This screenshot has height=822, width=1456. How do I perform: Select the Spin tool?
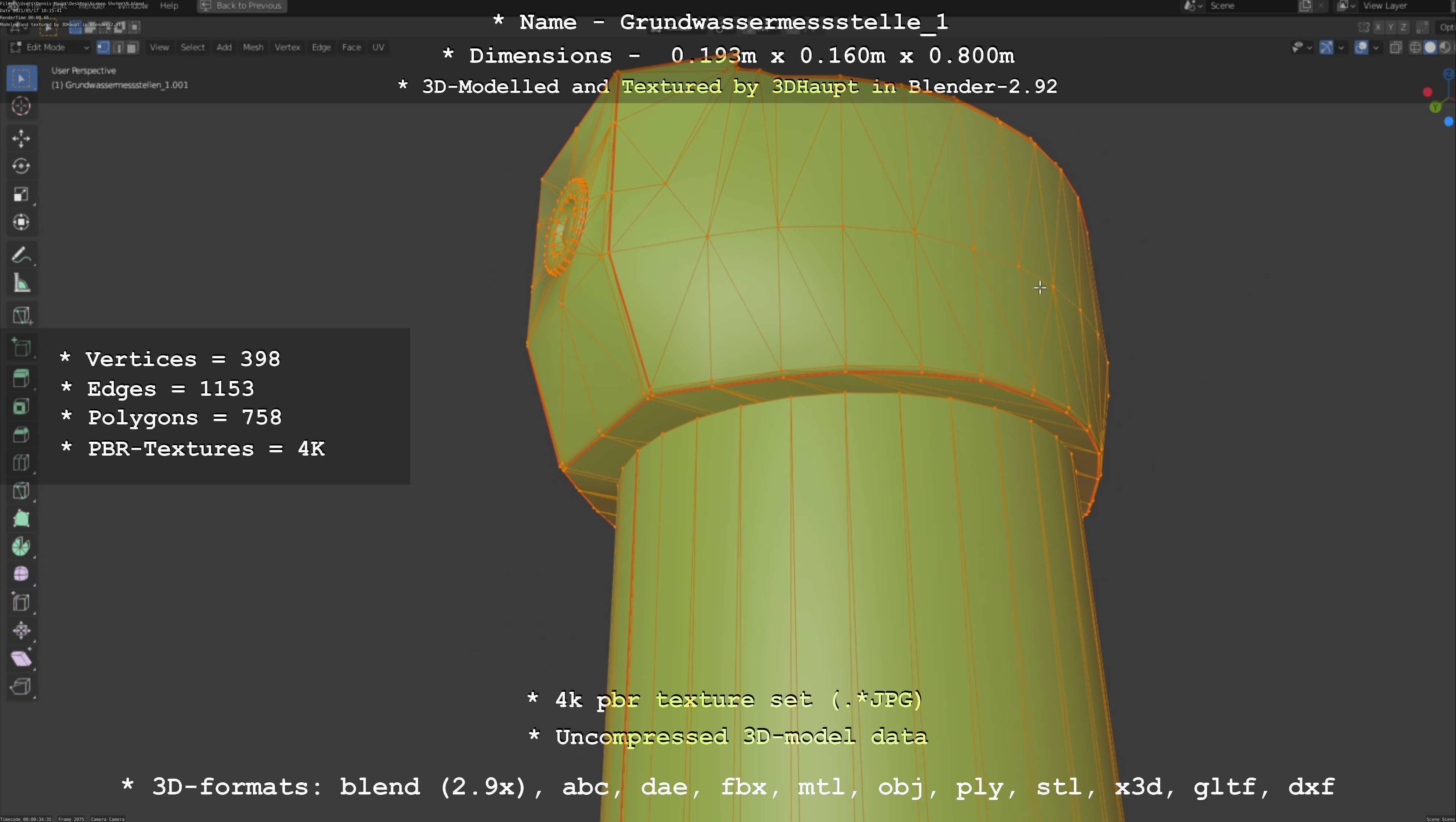point(21,546)
